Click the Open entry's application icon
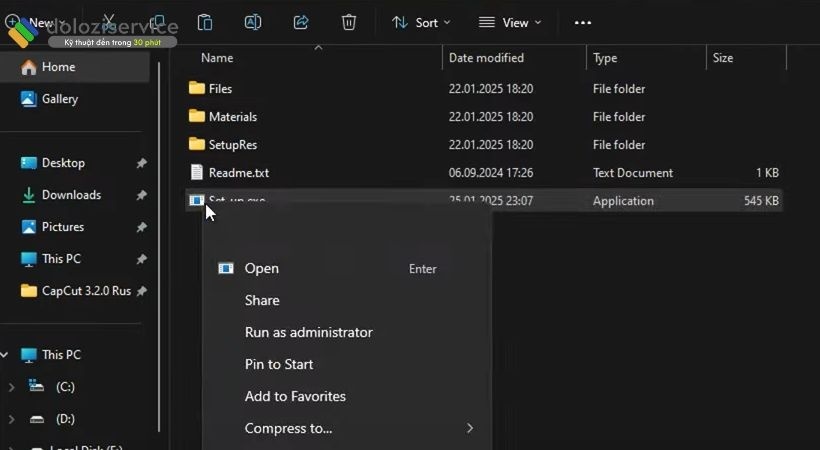820x450 pixels. (x=225, y=268)
